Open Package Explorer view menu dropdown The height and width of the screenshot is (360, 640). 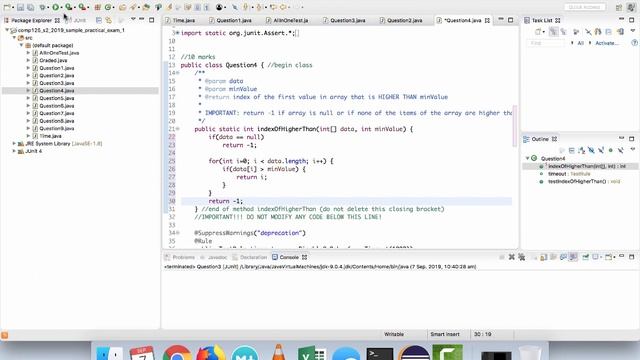pyautogui.click(x=133, y=19)
